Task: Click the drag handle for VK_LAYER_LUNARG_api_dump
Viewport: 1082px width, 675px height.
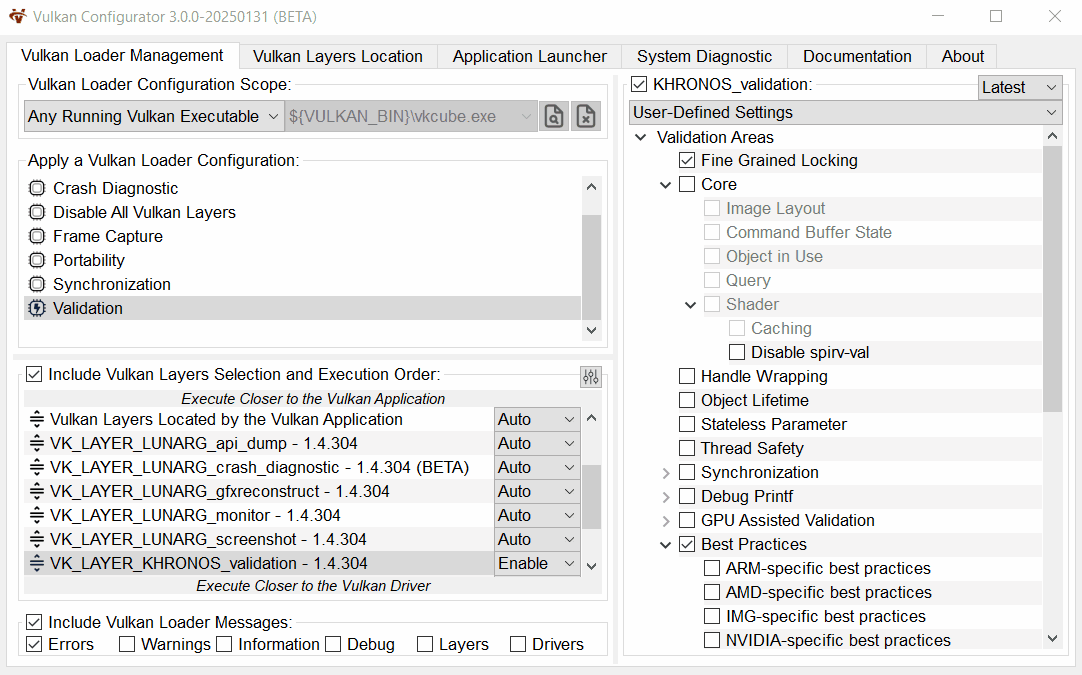Action: tap(37, 443)
